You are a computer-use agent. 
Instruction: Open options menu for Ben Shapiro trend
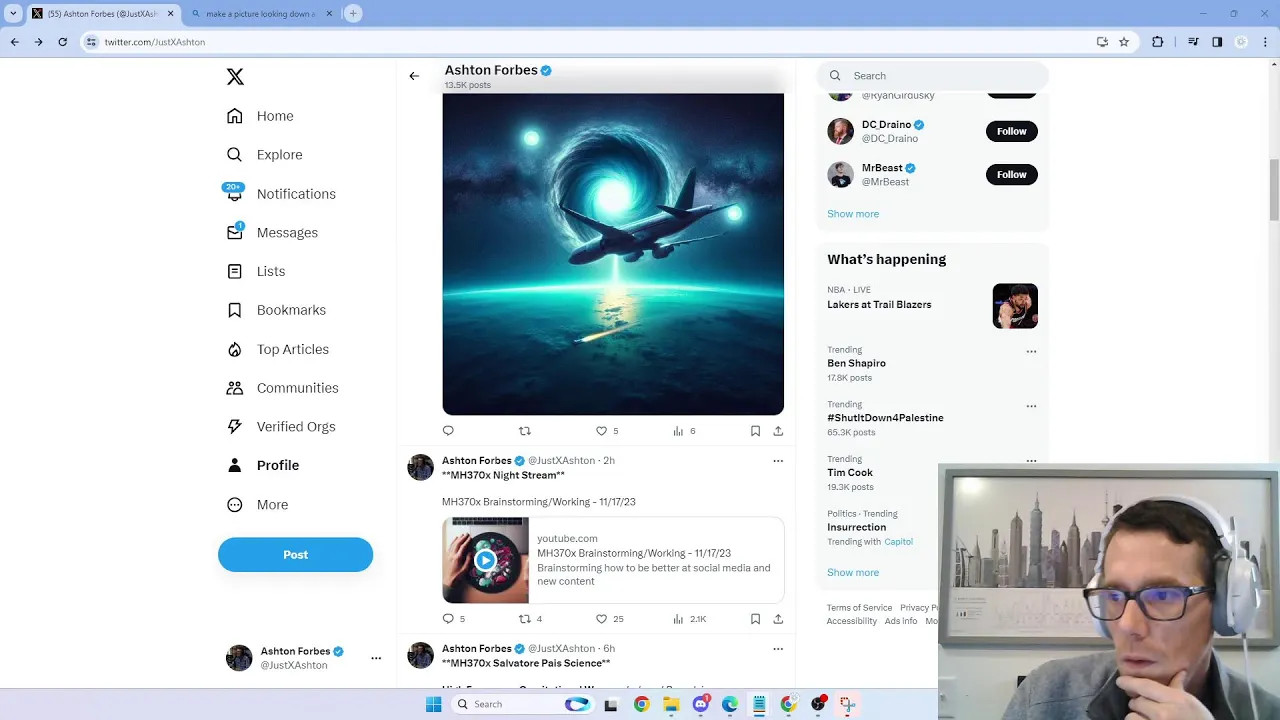click(x=1031, y=352)
